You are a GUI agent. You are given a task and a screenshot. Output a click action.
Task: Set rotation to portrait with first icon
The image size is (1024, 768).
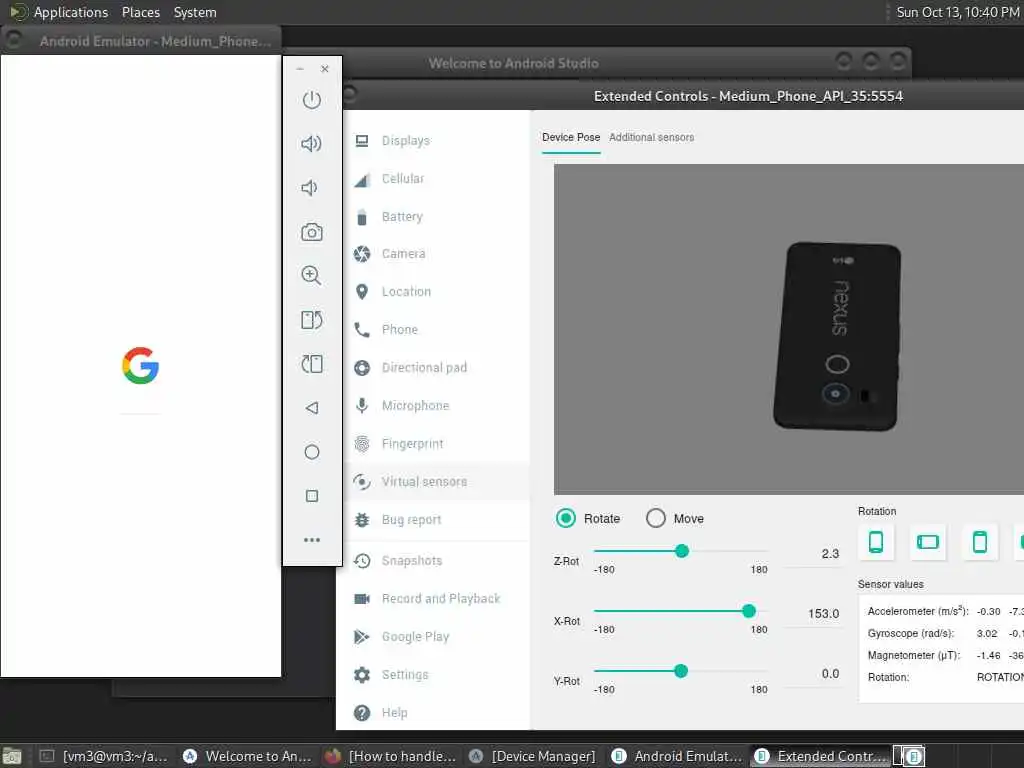(x=876, y=542)
